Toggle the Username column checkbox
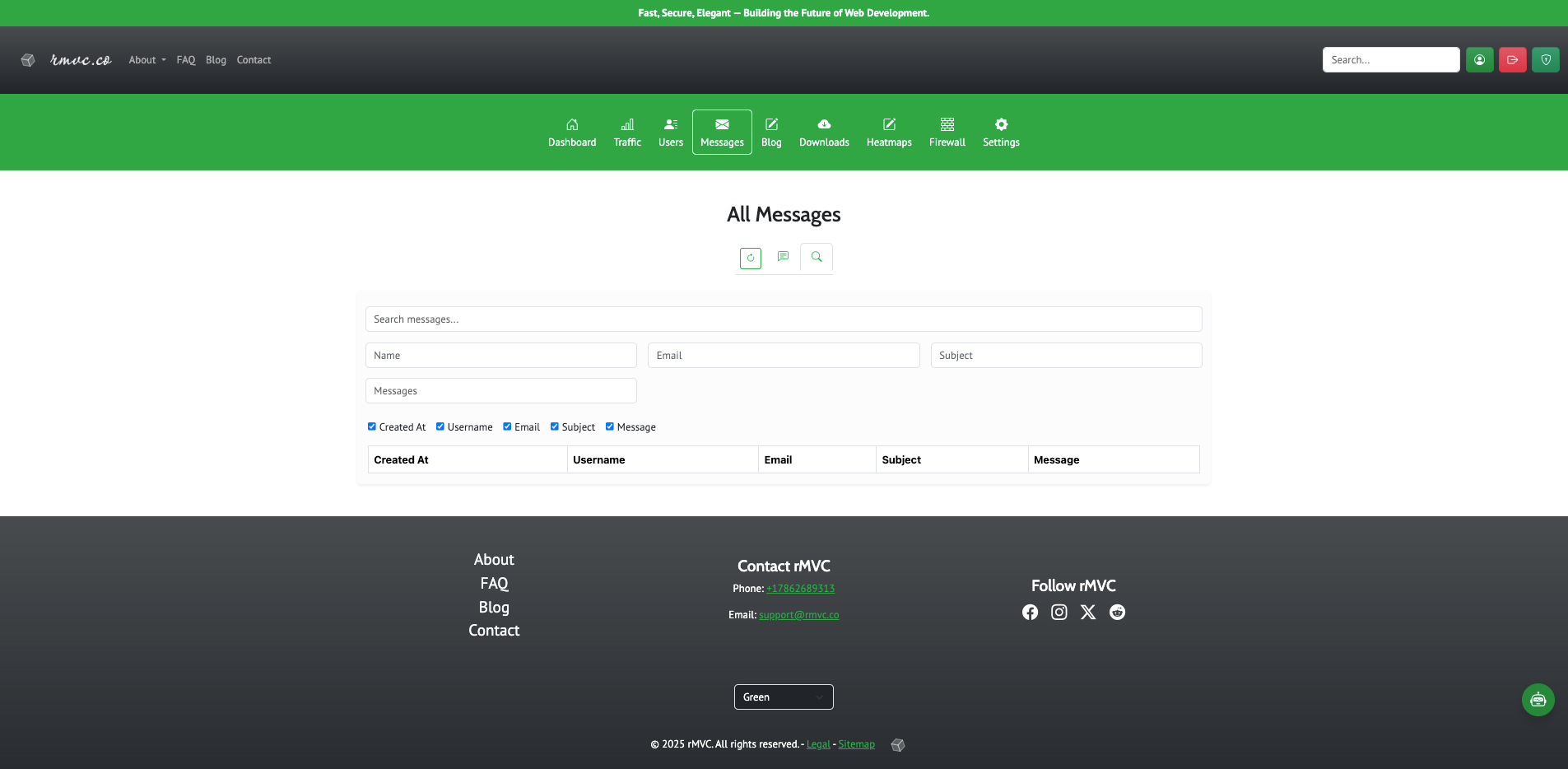The width and height of the screenshot is (1568, 769). (x=440, y=426)
